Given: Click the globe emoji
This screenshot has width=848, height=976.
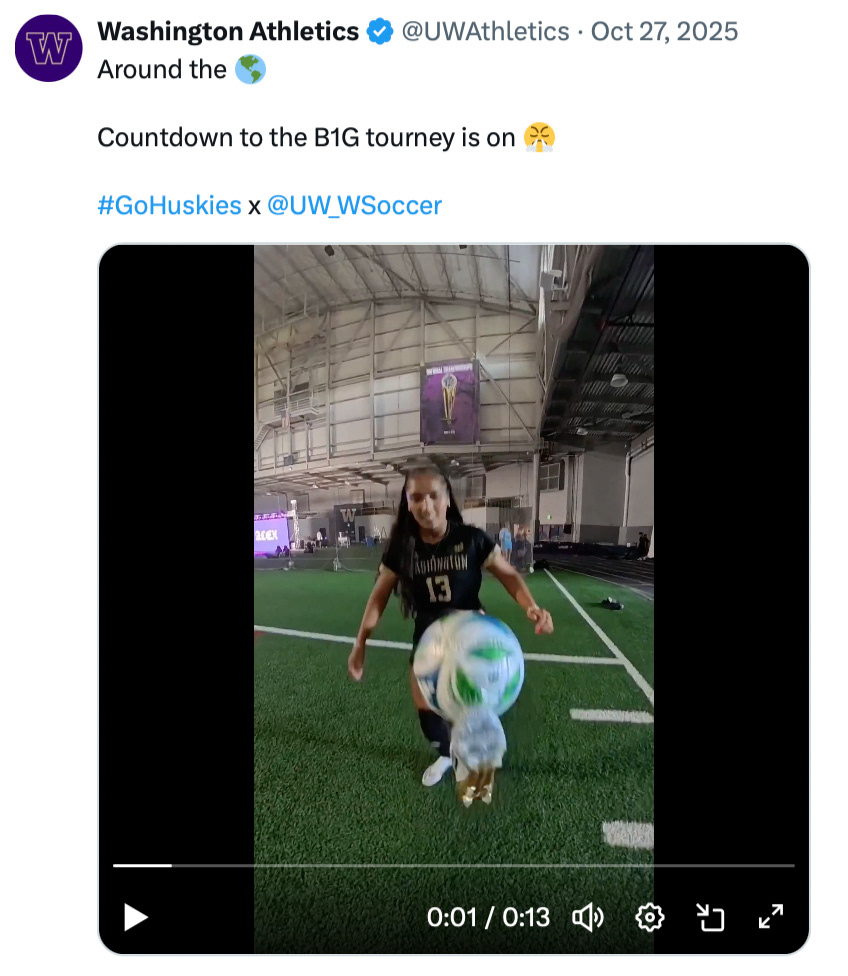Looking at the screenshot, I should [x=250, y=70].
